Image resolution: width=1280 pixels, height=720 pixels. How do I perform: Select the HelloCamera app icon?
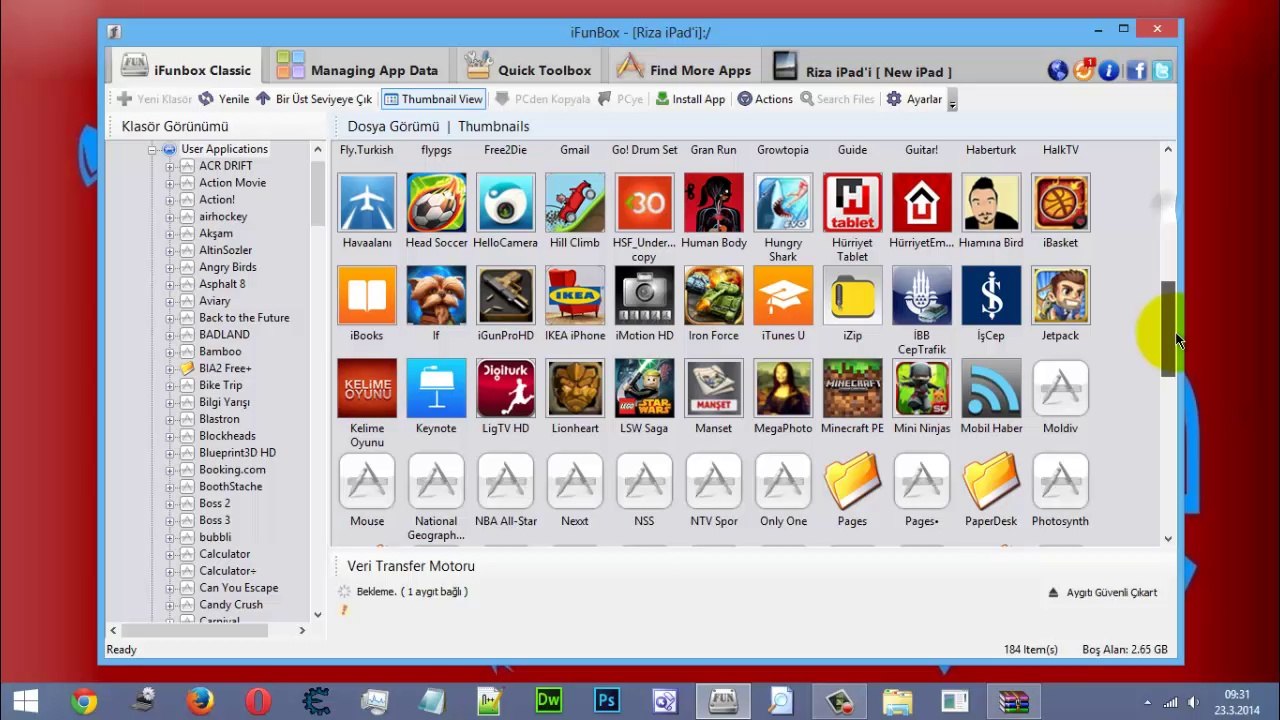pos(506,203)
